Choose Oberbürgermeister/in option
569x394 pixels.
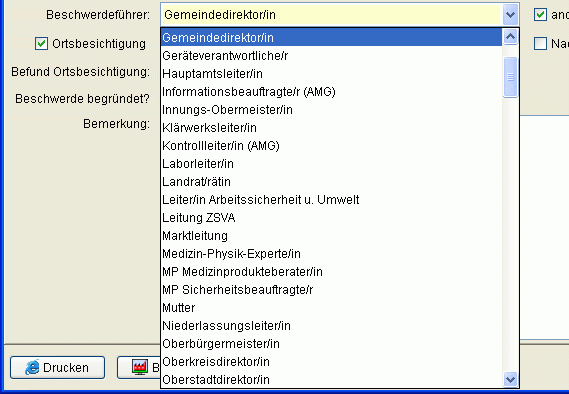tap(331, 344)
